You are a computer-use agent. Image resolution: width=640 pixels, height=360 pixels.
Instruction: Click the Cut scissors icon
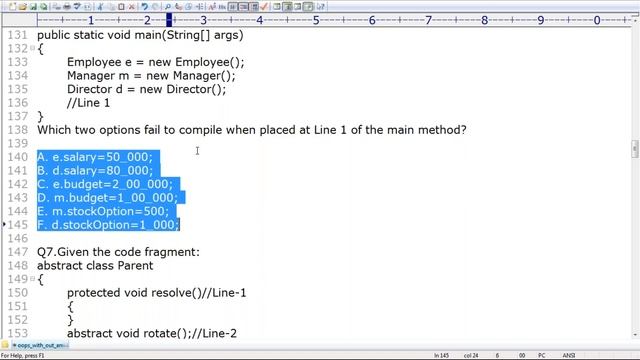pyautogui.click(x=99, y=7)
